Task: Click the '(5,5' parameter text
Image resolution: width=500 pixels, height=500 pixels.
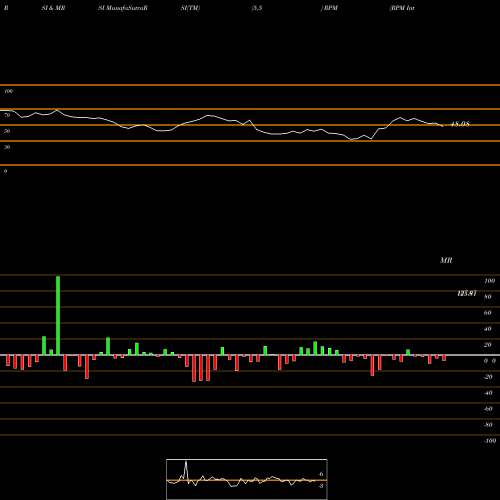Action: pyautogui.click(x=257, y=8)
